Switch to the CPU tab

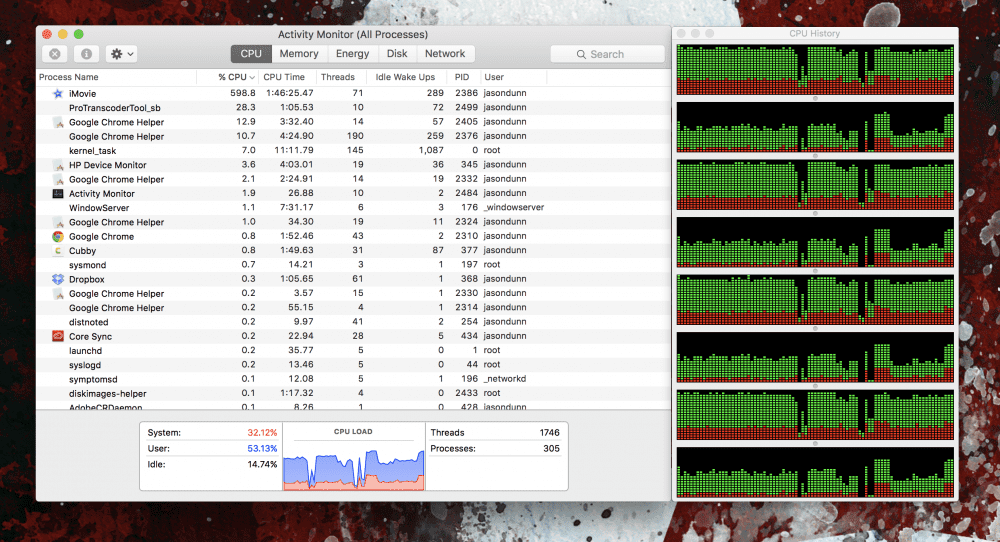251,54
